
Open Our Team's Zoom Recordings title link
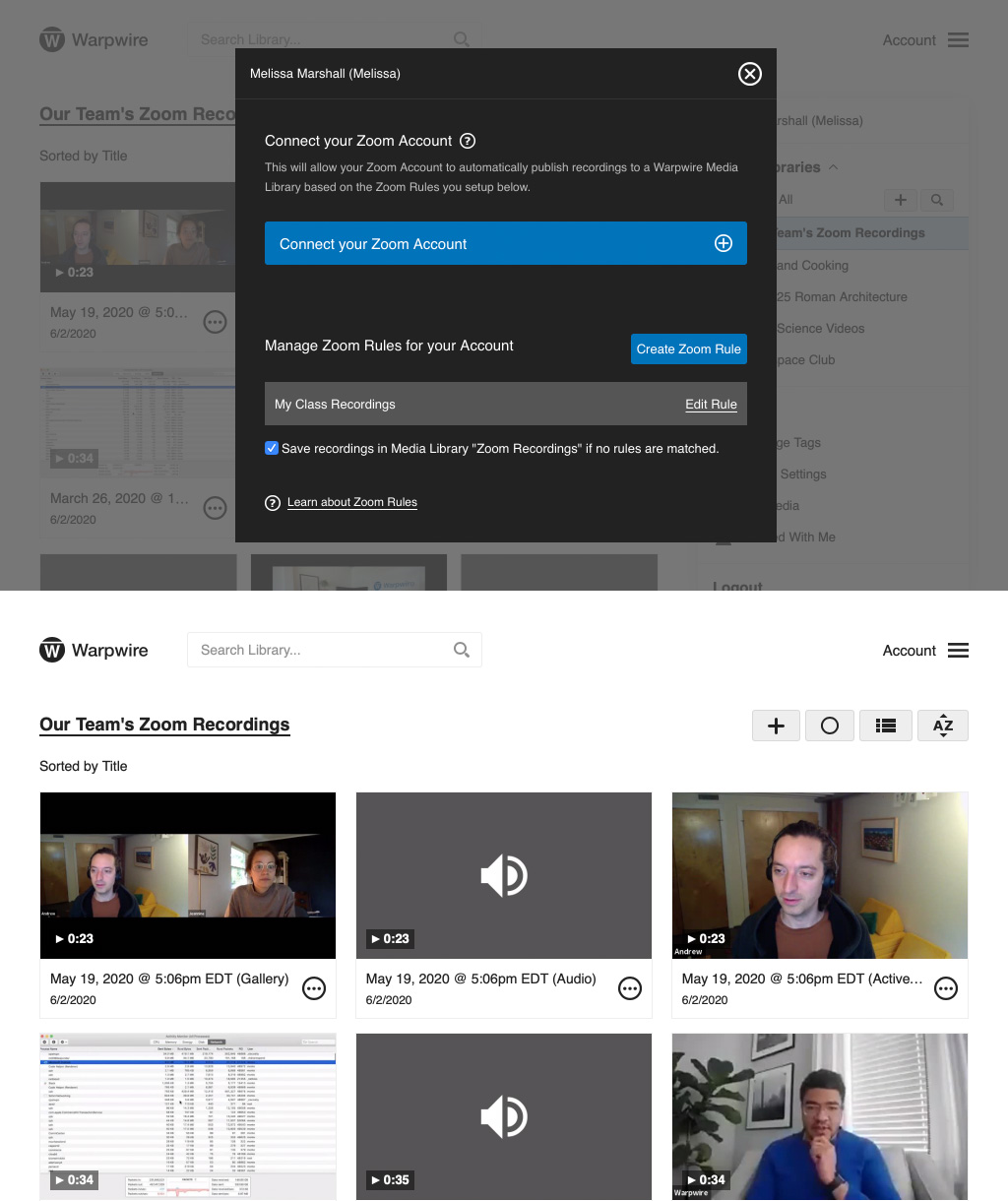coord(164,725)
